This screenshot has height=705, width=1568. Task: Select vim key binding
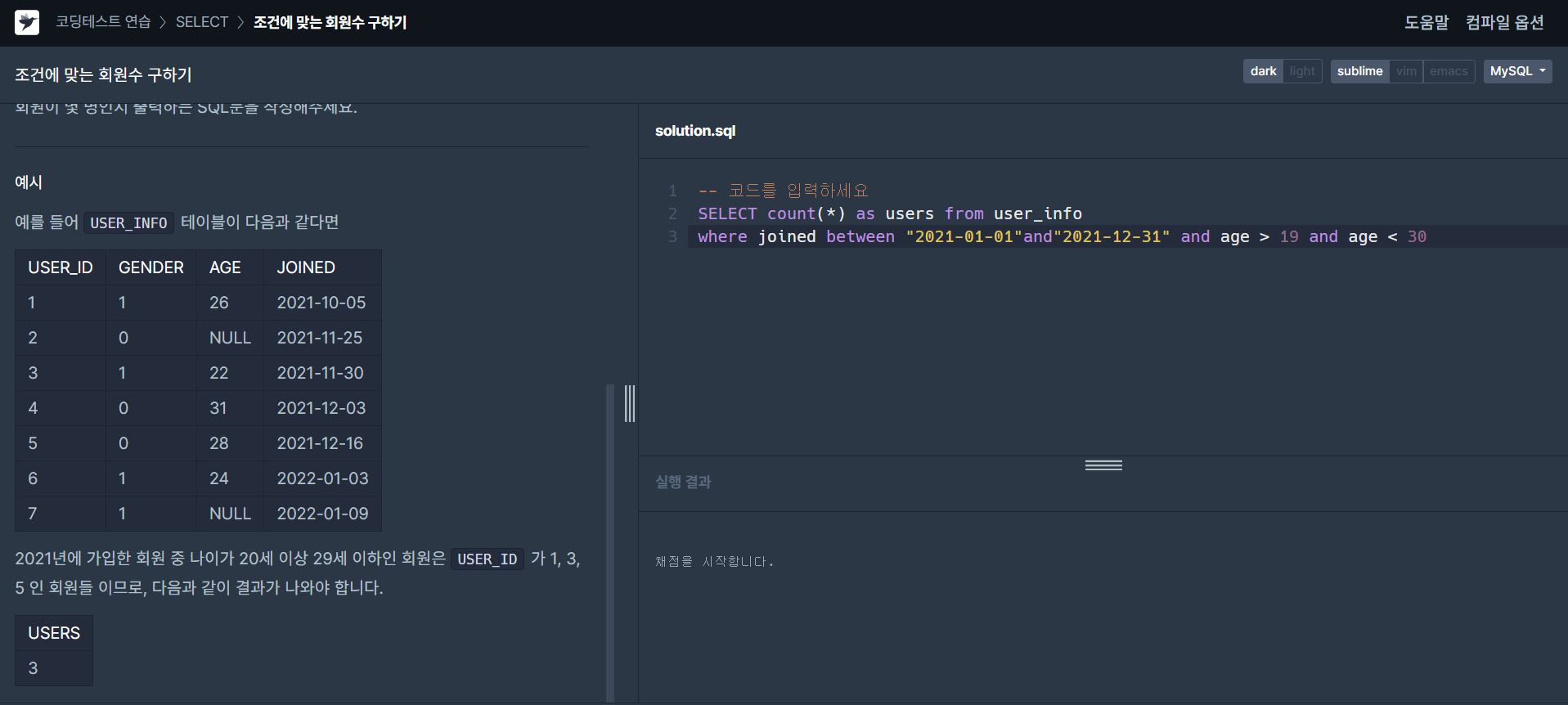coord(1406,71)
